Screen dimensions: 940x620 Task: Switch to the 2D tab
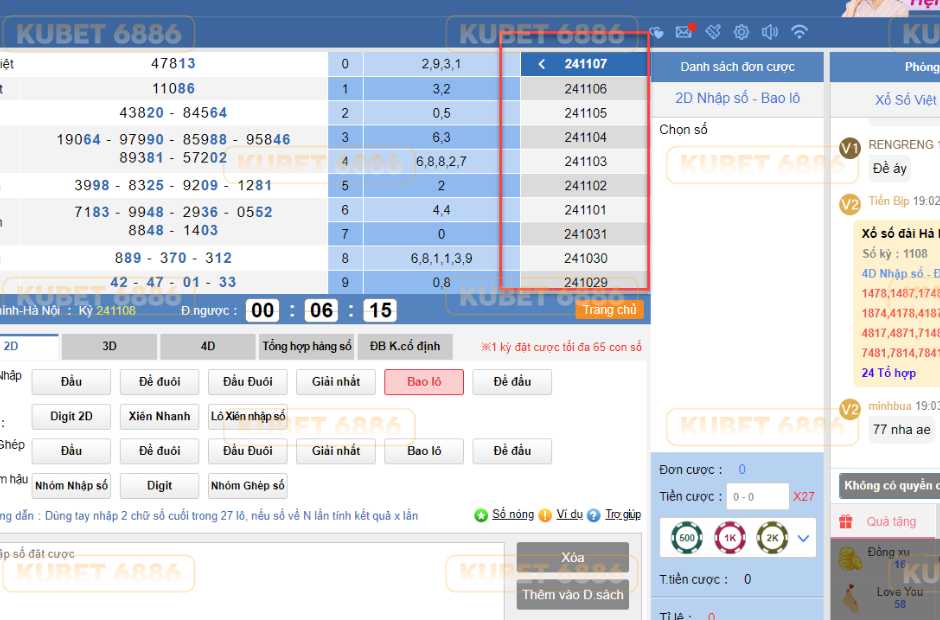pos(29,346)
